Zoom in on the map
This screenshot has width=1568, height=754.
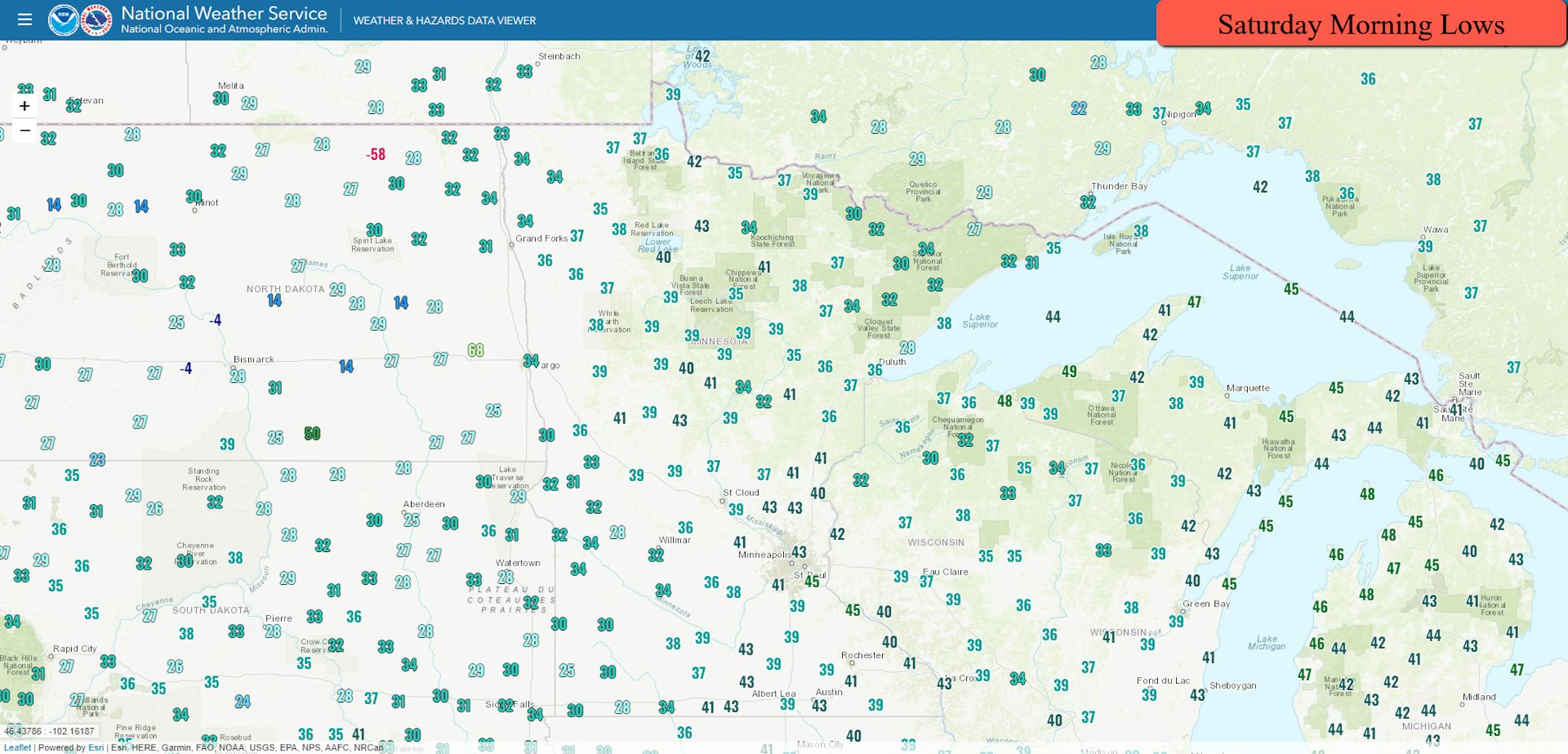tap(25, 106)
